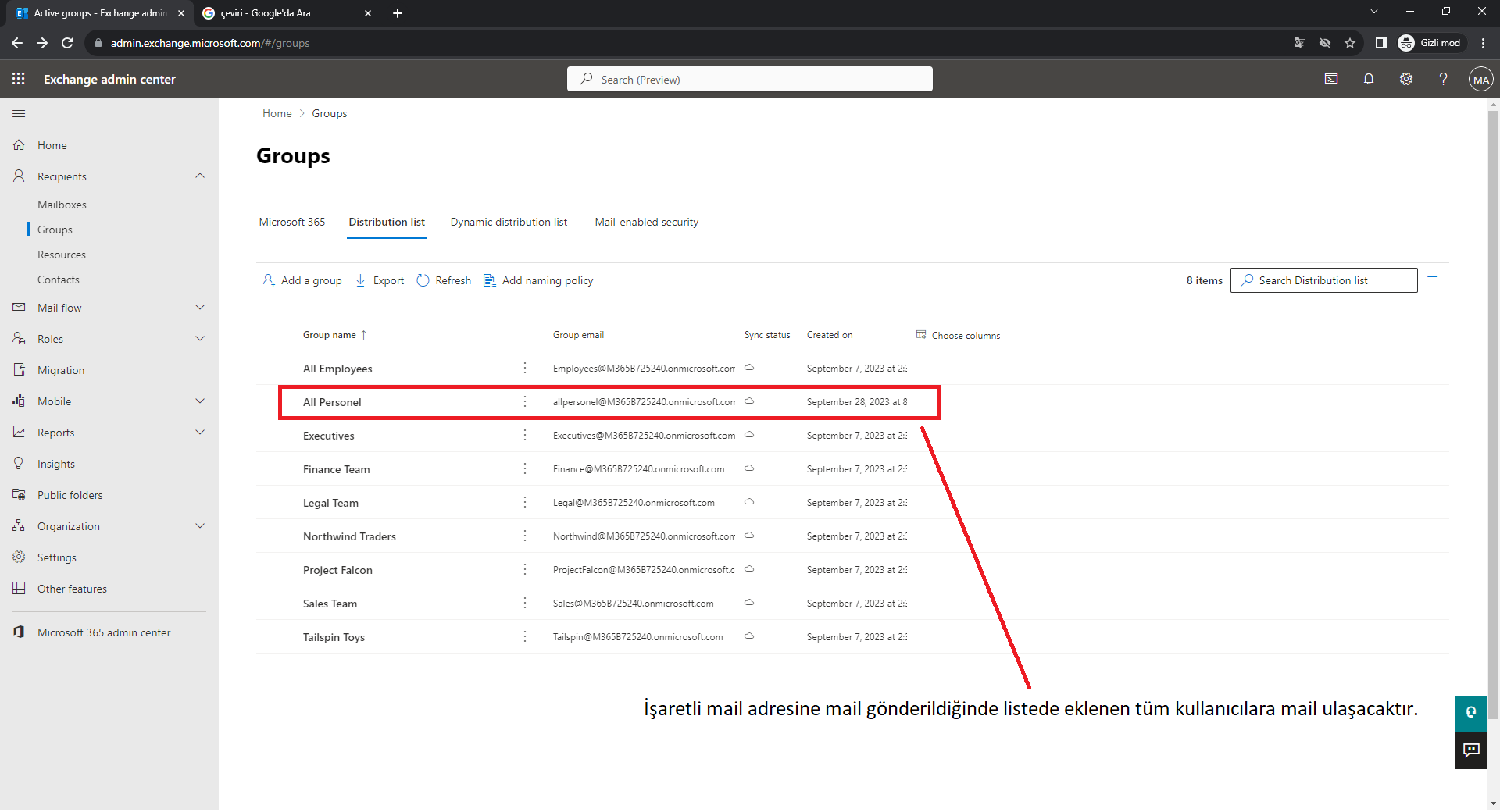The width and height of the screenshot is (1500, 812).
Task: Open the notifications bell icon
Action: click(1369, 79)
